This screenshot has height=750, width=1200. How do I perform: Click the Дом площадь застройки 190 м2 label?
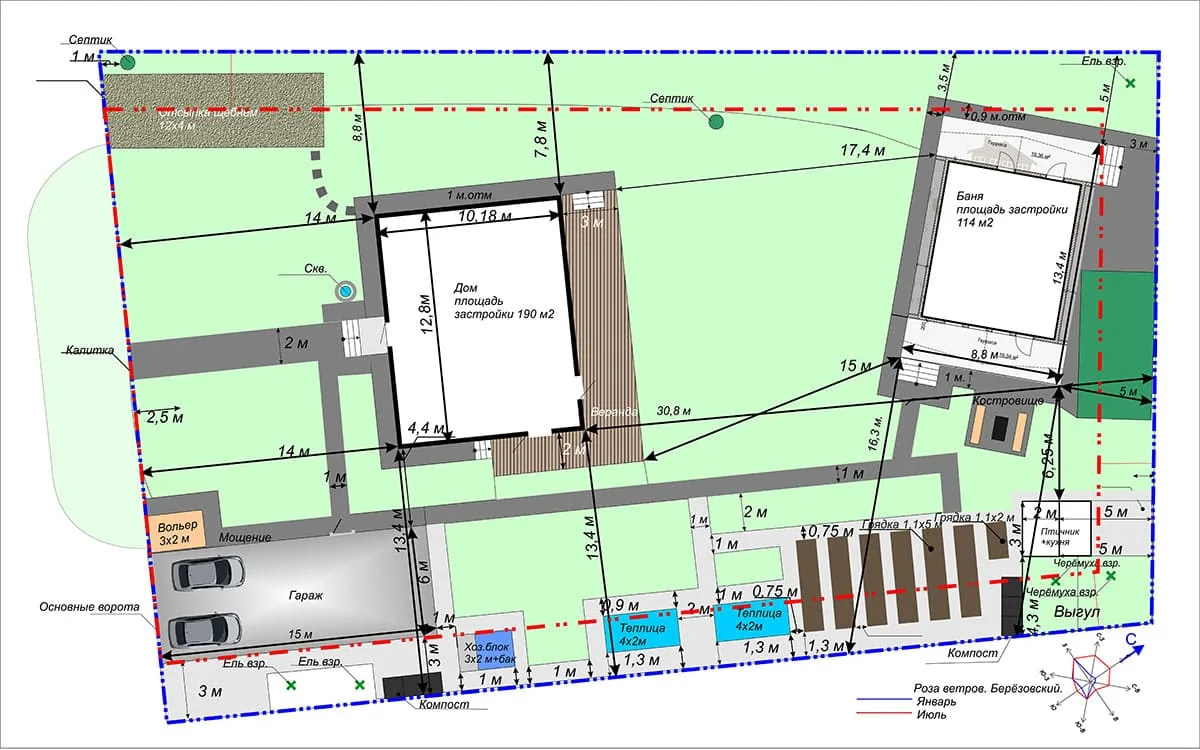(x=504, y=300)
